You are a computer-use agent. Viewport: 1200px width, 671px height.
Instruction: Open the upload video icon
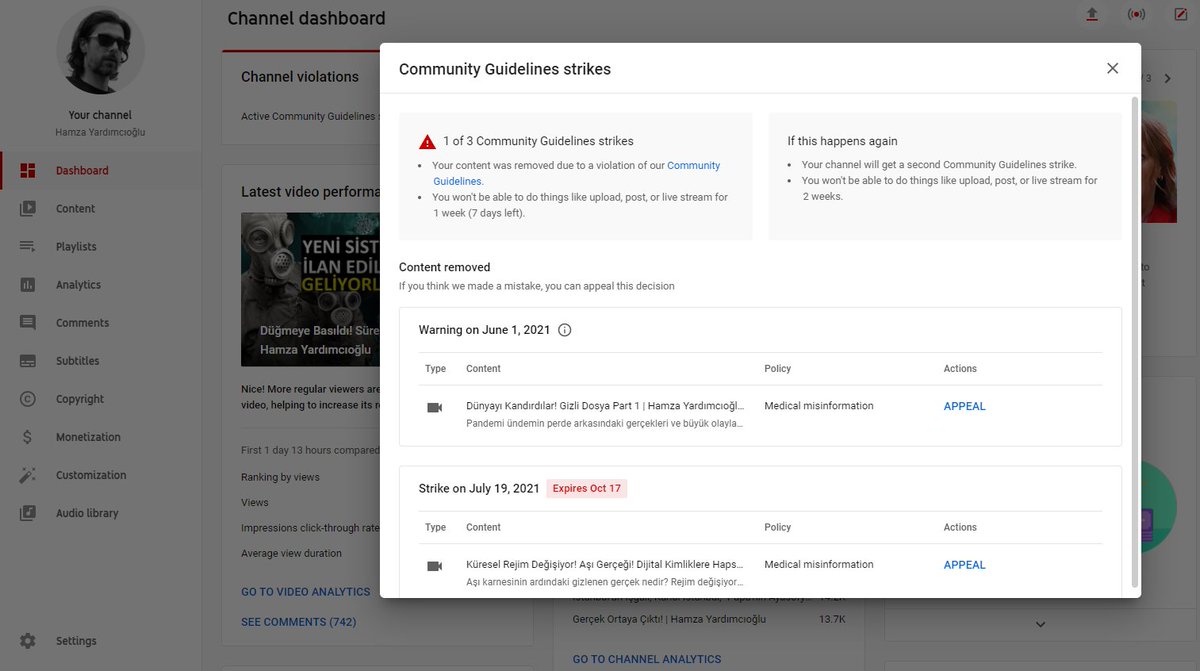coord(1091,14)
